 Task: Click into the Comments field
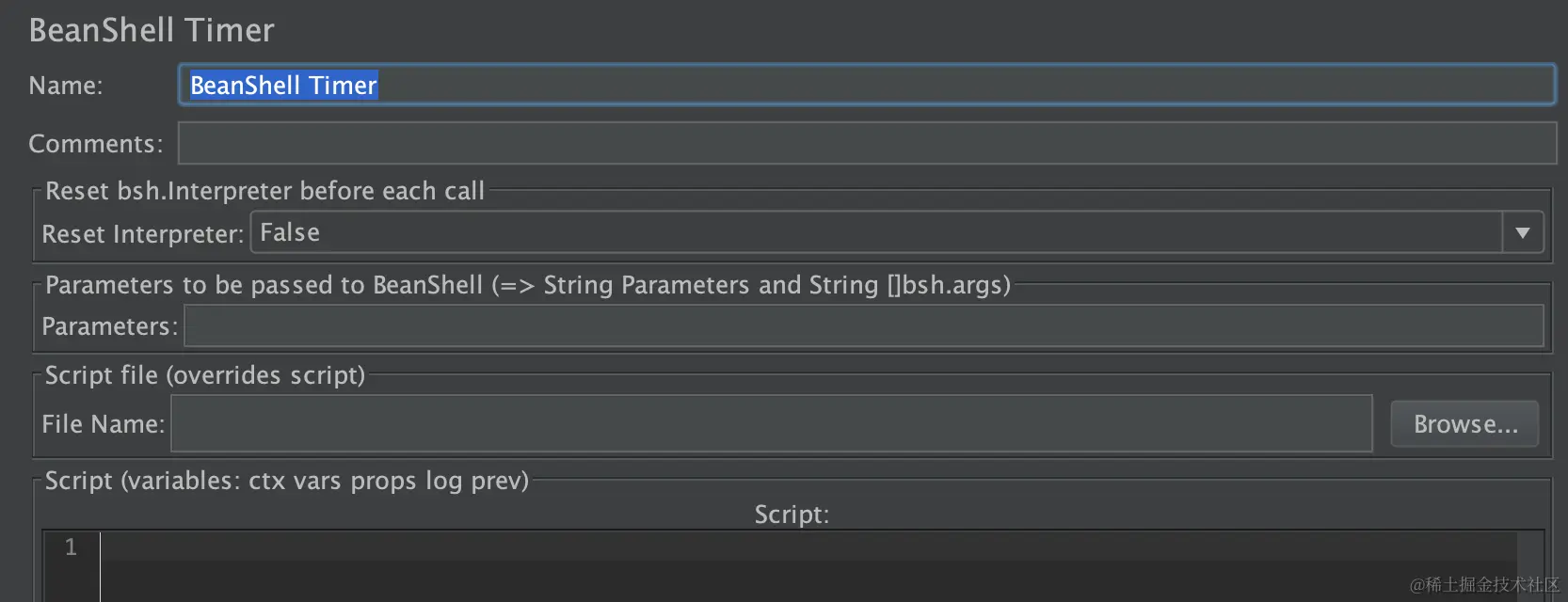point(866,144)
